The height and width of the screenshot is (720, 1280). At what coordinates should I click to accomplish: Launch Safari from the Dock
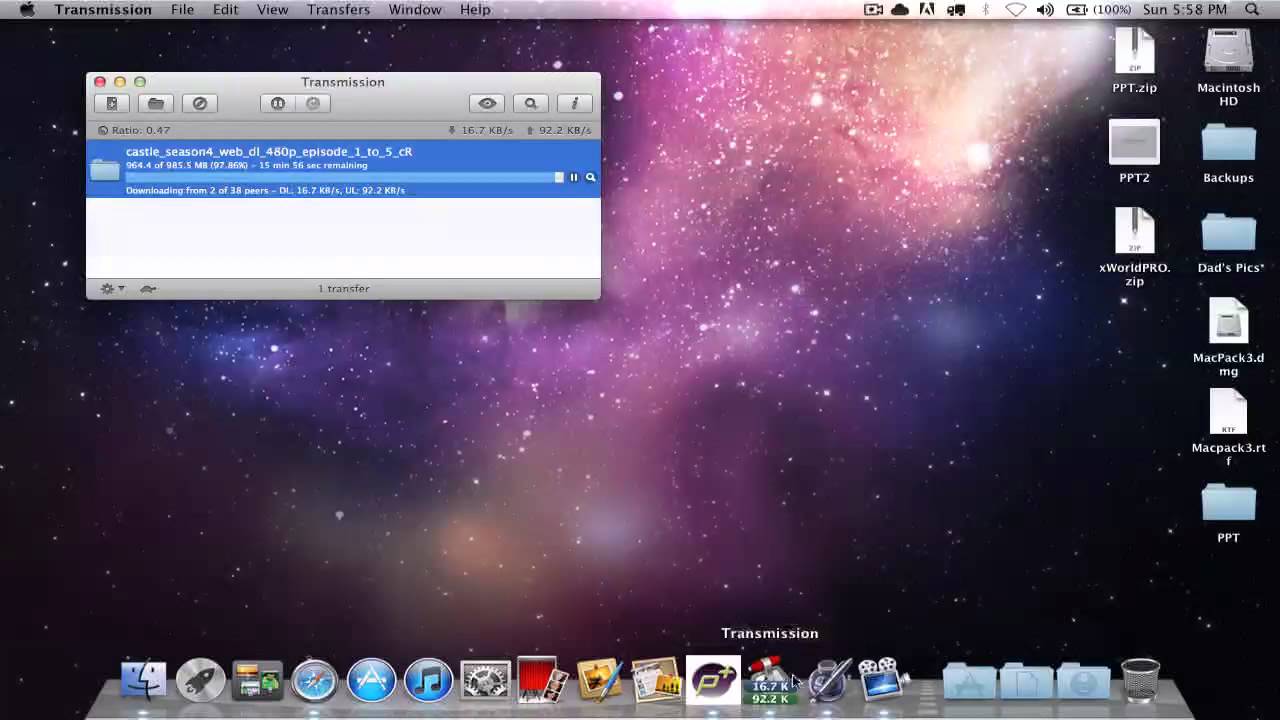point(314,681)
